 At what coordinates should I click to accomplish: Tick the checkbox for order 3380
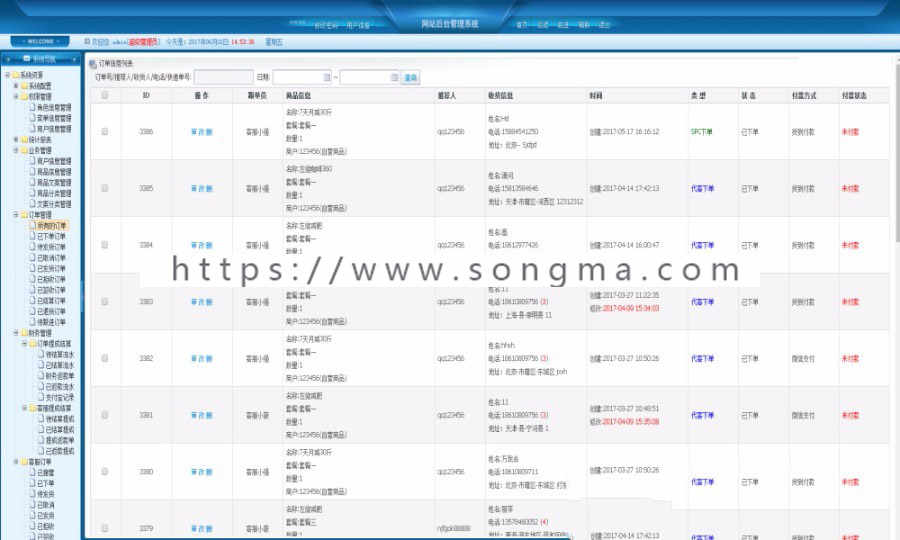104,472
